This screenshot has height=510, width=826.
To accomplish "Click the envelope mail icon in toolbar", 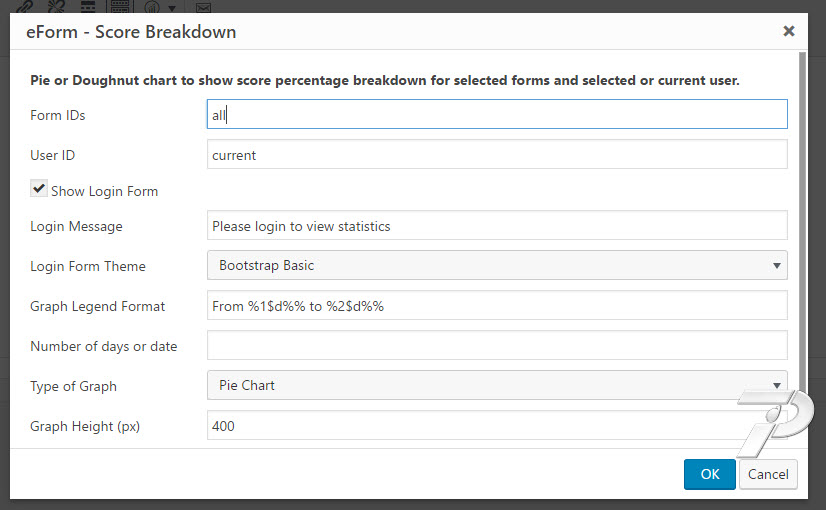I will tap(203, 7).
